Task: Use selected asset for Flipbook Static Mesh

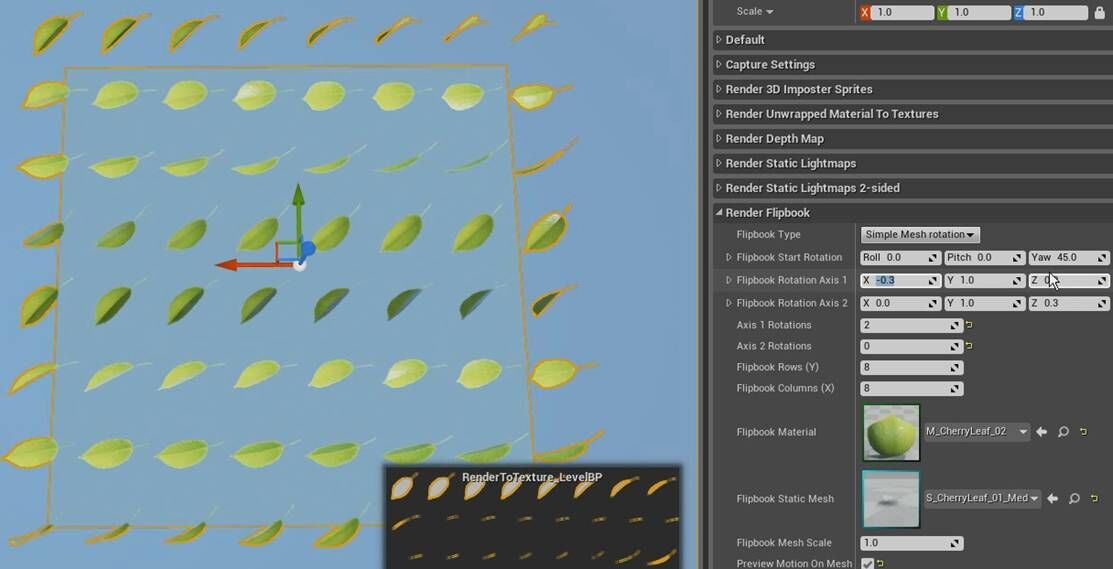Action: (1053, 499)
